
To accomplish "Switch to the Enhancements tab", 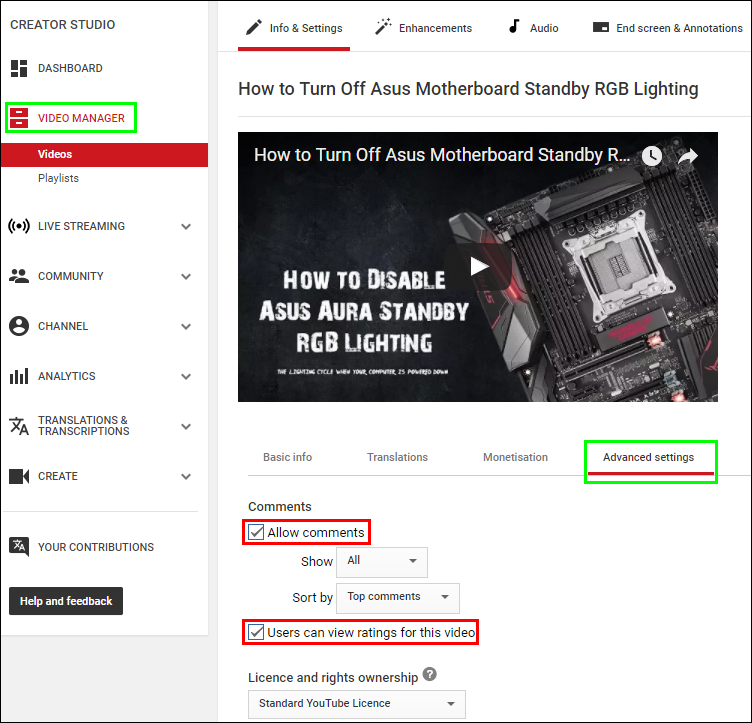I will point(423,28).
